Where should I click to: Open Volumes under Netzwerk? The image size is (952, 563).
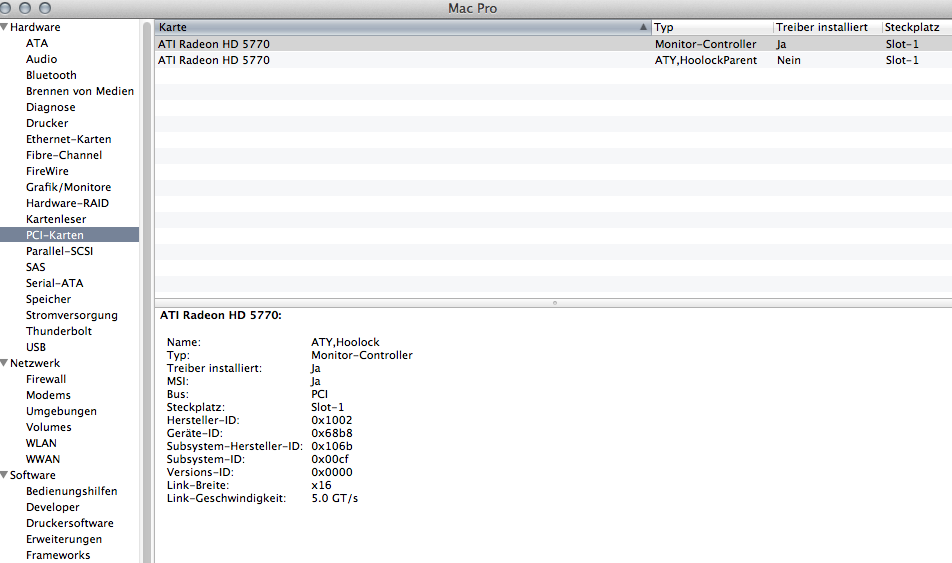[x=49, y=427]
